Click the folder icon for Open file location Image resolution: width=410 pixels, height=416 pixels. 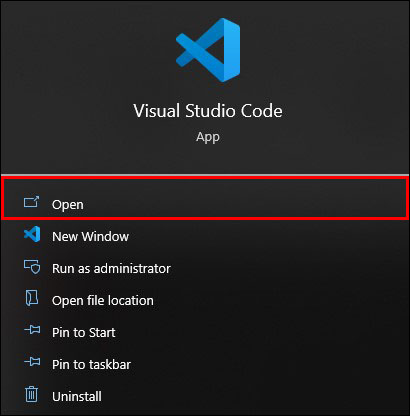click(x=32, y=298)
